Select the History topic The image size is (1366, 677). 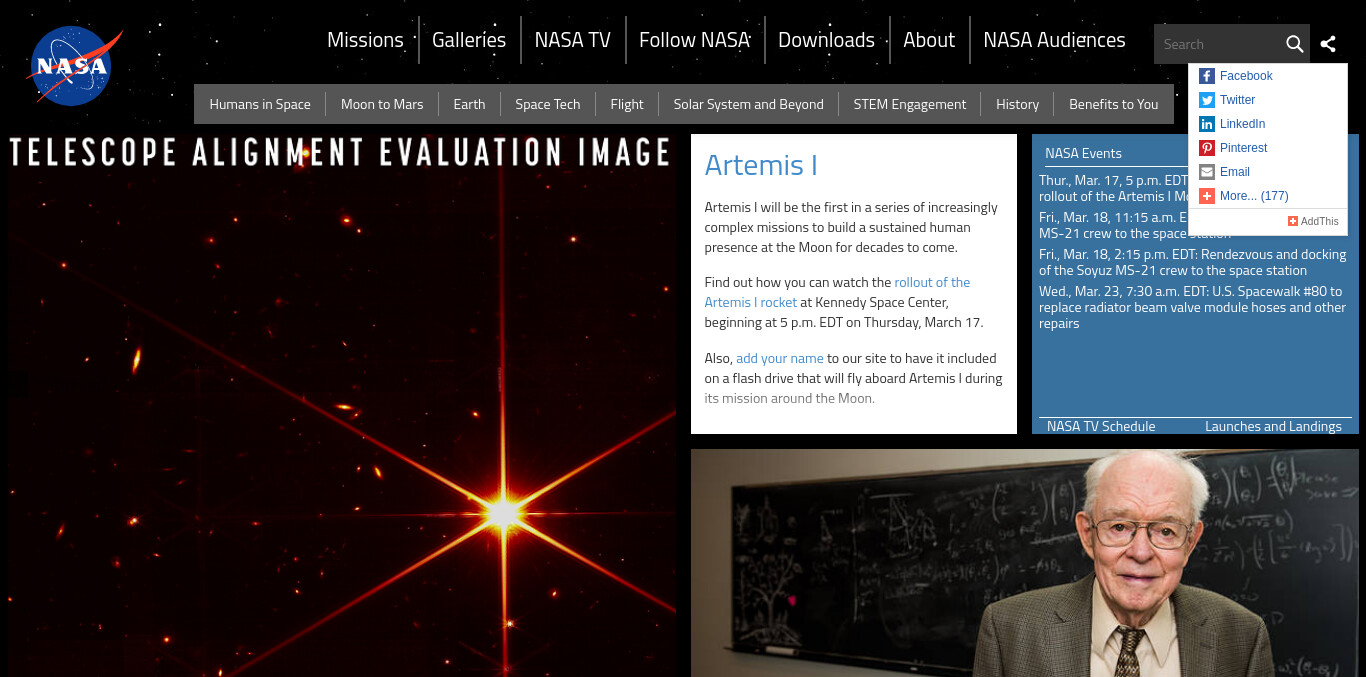point(1018,104)
